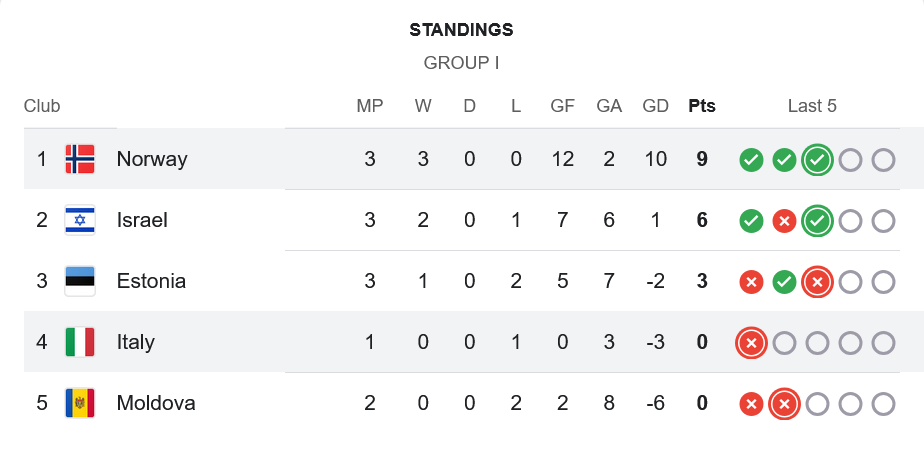Viewport: 924px width, 450px height.
Task: Click the Estonia flag icon
Action: (x=80, y=281)
